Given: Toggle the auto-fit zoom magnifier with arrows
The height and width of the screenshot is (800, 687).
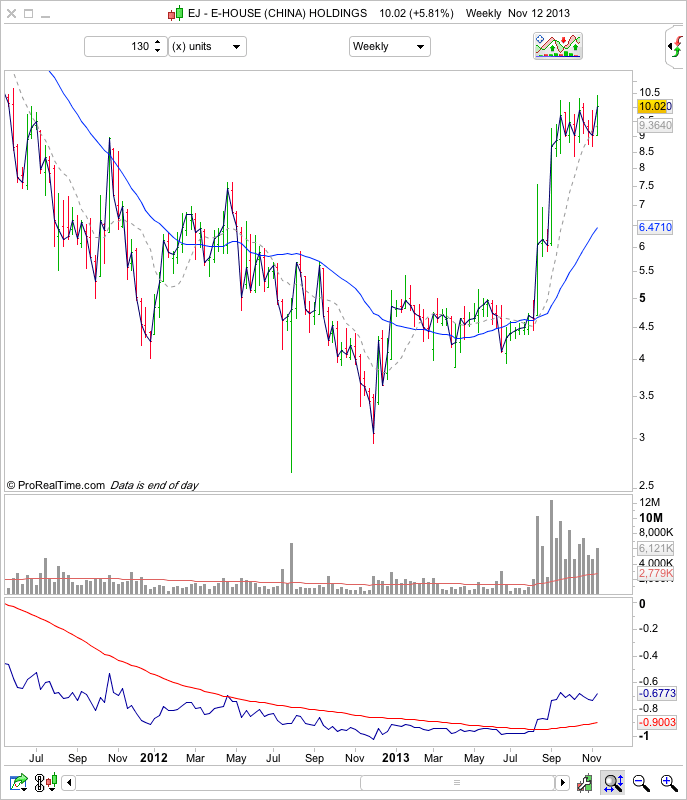Looking at the screenshot, I should coord(613,782).
